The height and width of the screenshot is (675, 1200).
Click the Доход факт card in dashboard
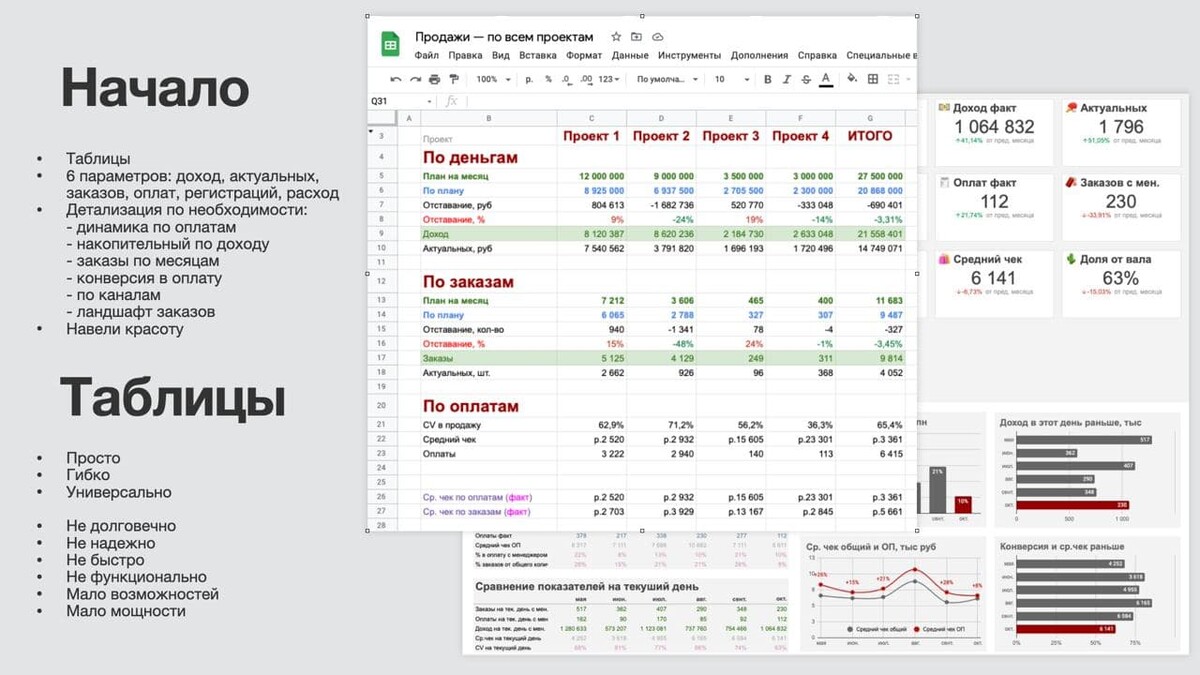[993, 131]
